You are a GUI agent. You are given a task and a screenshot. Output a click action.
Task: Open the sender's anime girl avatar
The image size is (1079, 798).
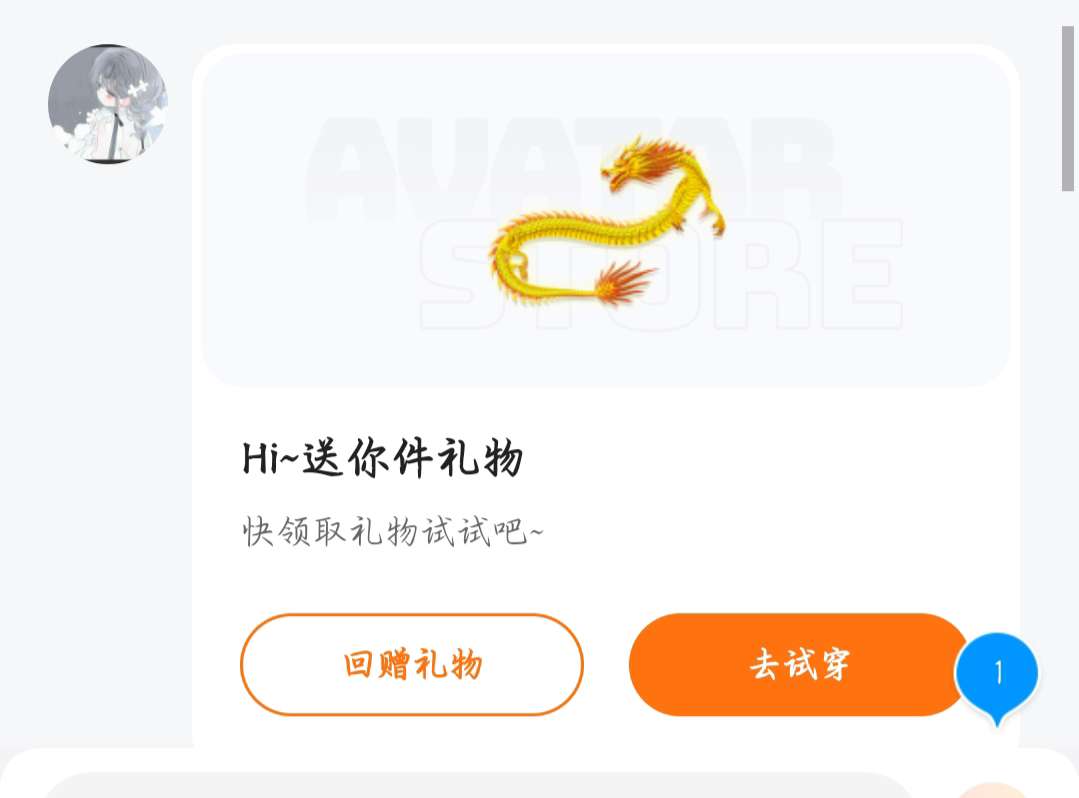pyautogui.click(x=107, y=103)
